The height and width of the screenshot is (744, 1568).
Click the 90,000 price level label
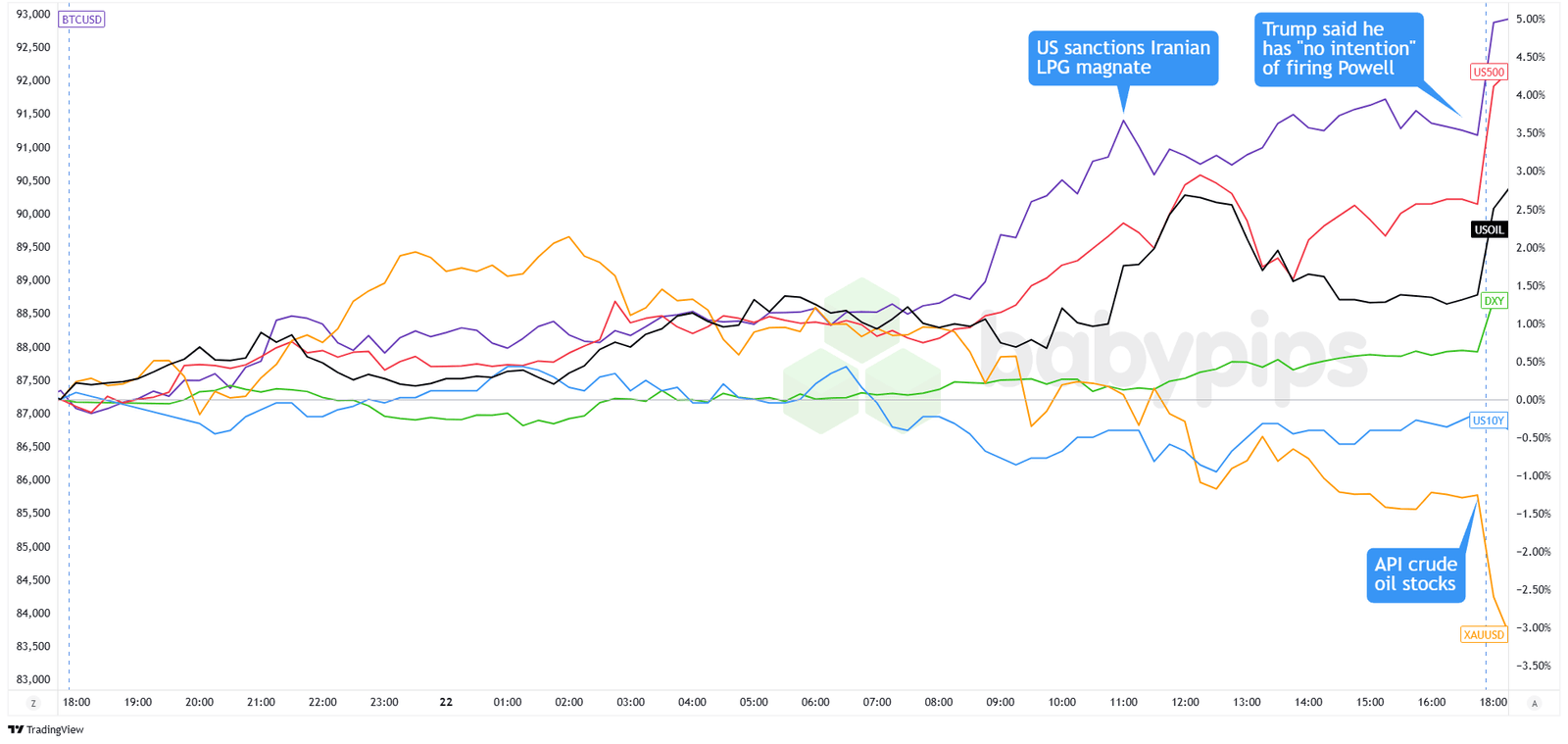(x=33, y=214)
